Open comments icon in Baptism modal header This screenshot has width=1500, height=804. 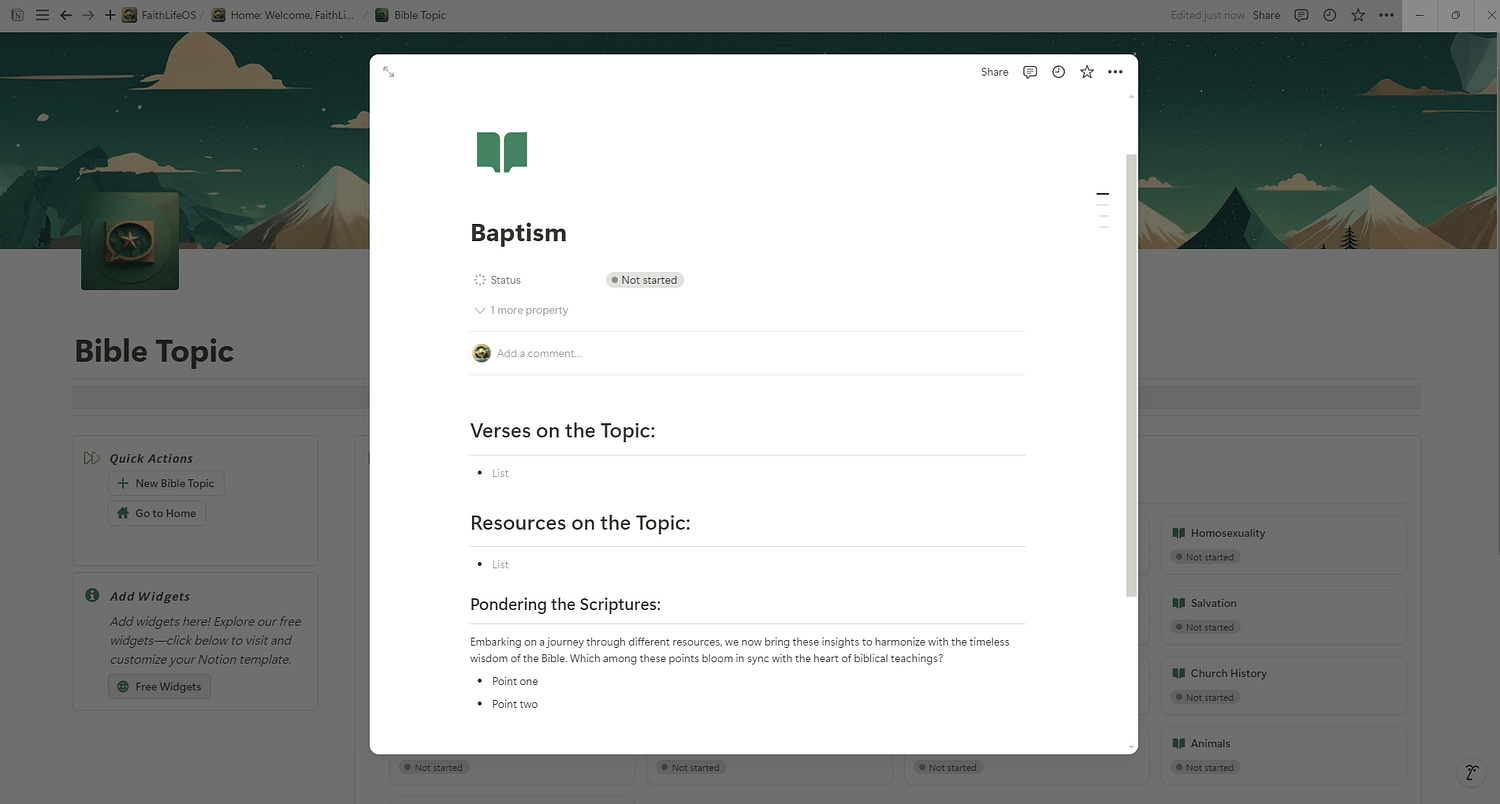pos(1030,72)
